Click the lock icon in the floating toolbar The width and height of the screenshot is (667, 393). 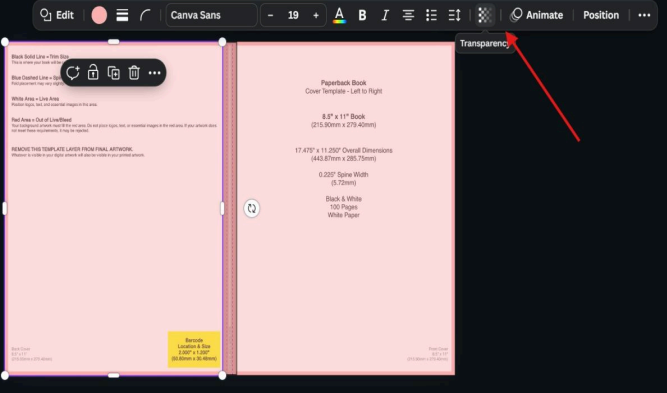[93, 73]
